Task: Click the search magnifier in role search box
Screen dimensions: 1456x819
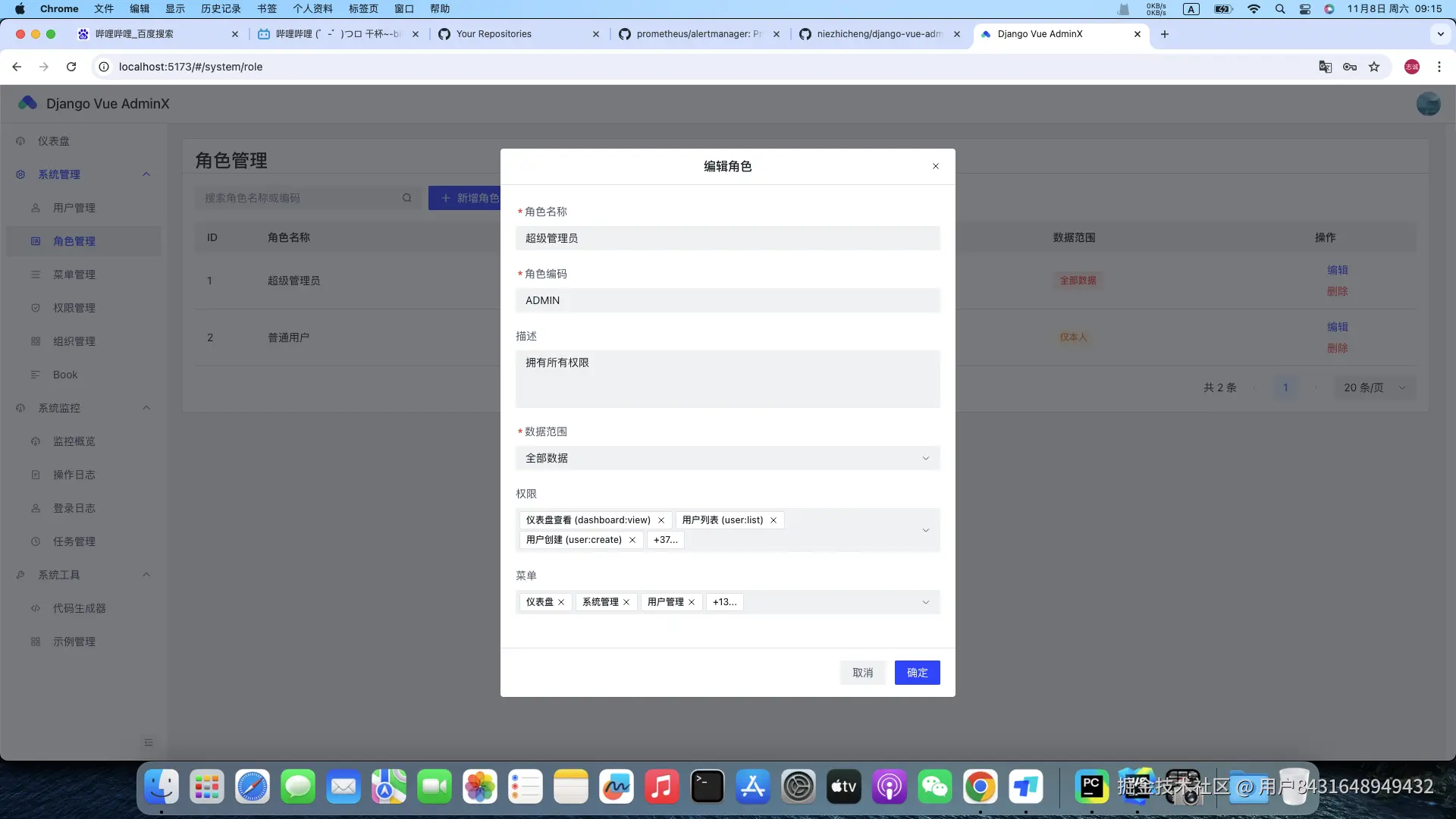Action: coord(407,197)
